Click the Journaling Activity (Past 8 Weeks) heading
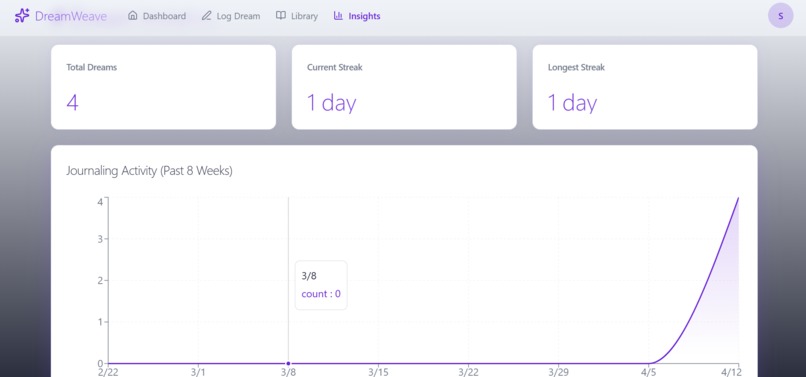Image resolution: width=806 pixels, height=377 pixels. [150, 171]
